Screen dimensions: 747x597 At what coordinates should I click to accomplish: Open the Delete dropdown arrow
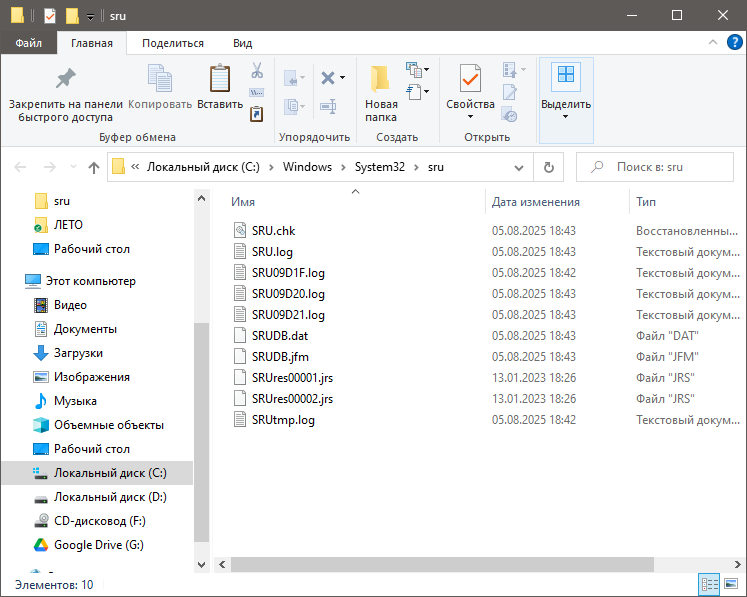[342, 78]
